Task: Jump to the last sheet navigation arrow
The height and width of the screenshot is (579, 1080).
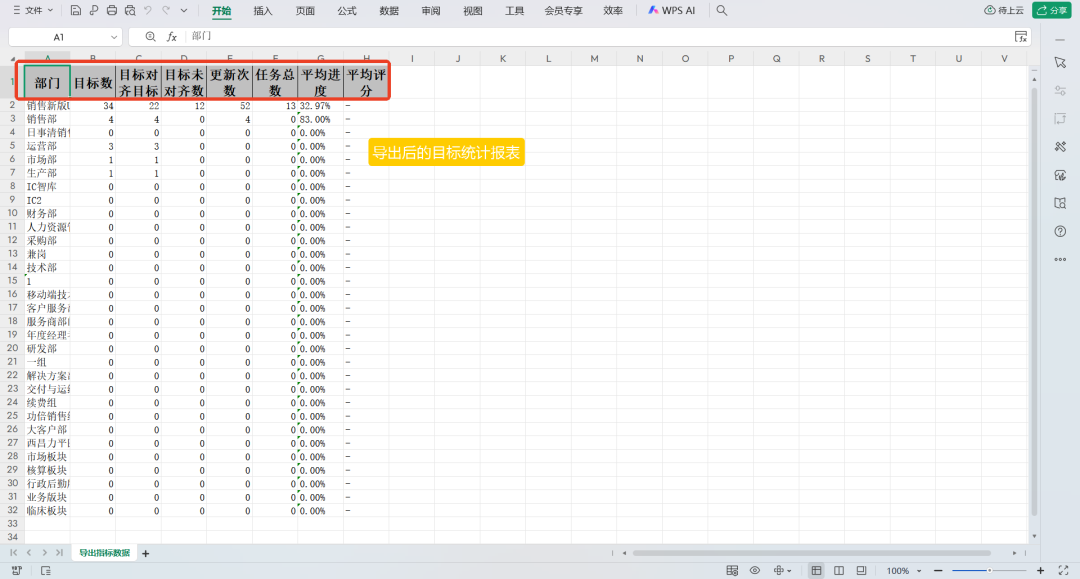Action: pyautogui.click(x=59, y=553)
